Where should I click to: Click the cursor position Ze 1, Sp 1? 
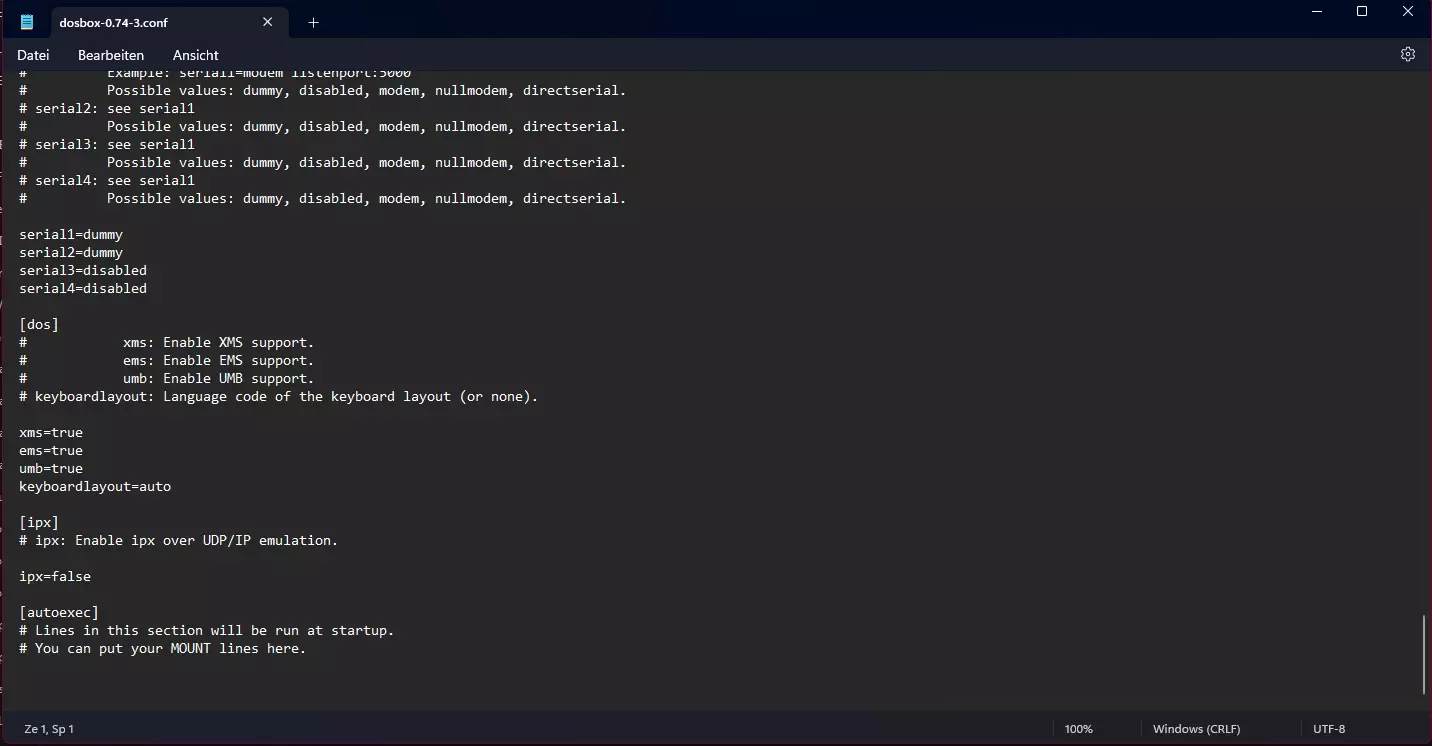click(x=49, y=729)
